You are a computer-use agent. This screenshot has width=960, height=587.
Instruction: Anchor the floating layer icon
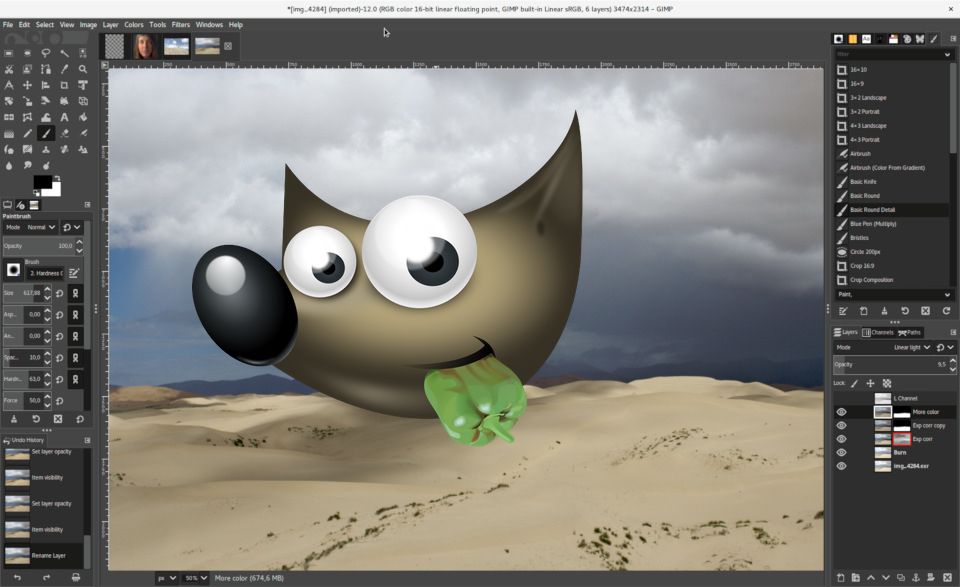click(916, 577)
